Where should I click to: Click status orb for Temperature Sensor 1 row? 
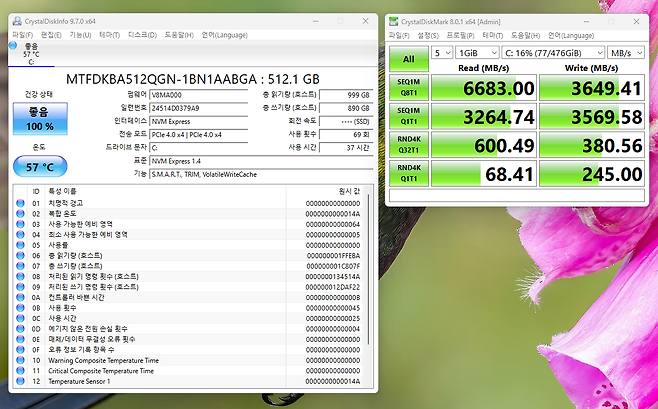21,381
